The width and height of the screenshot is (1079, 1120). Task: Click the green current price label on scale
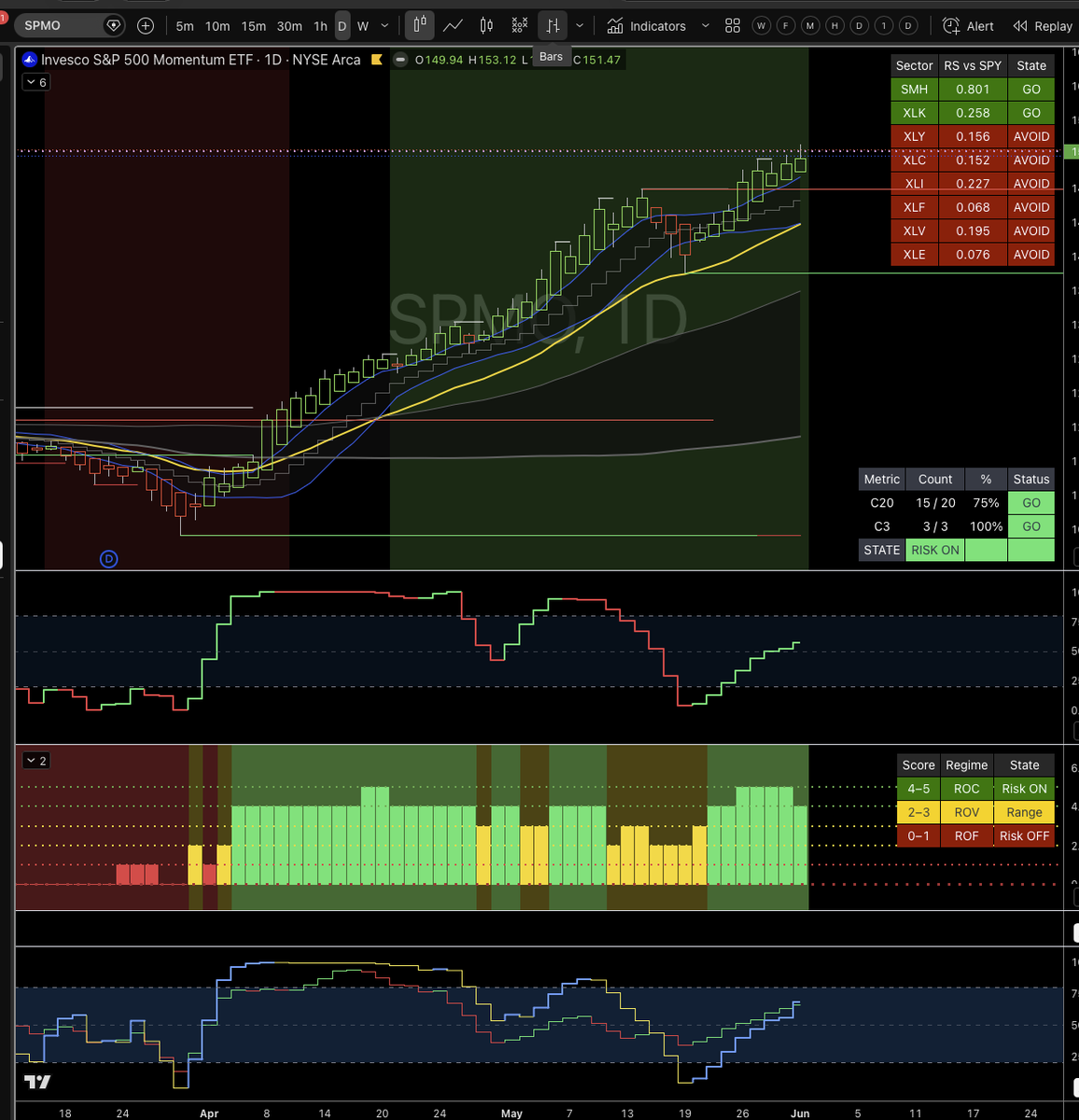1073,151
